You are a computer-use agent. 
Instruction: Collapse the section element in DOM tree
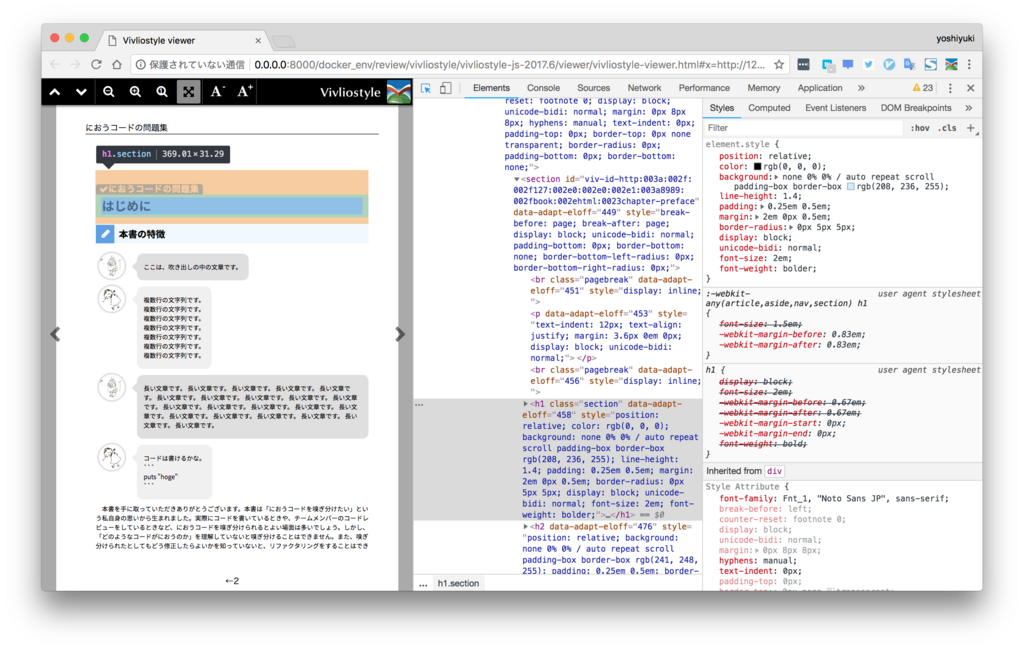(x=516, y=180)
